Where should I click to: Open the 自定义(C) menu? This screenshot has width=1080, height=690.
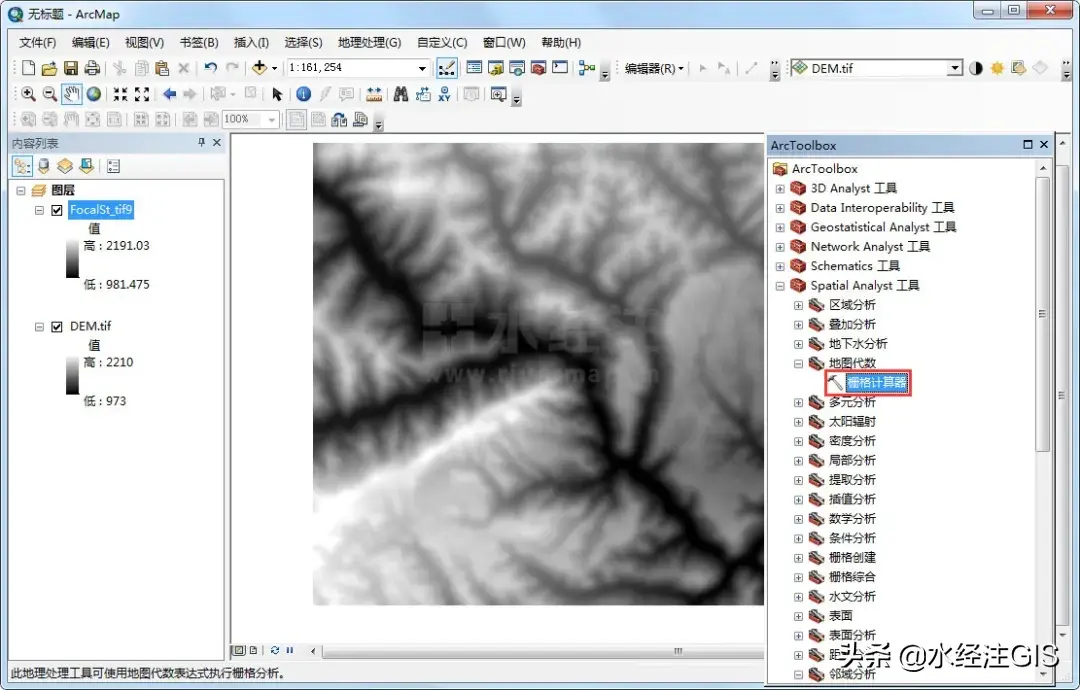pyautogui.click(x=442, y=43)
